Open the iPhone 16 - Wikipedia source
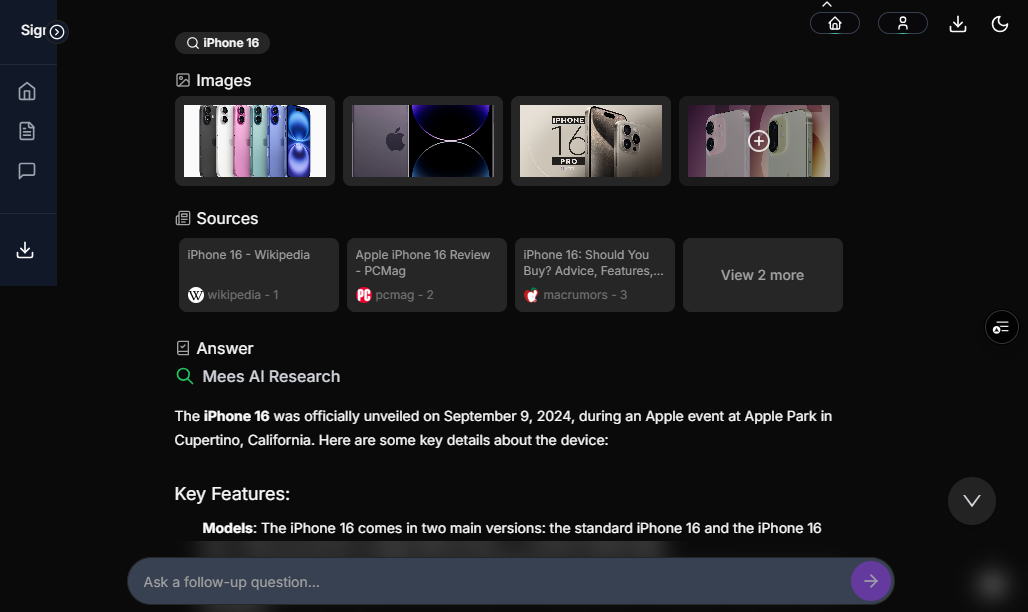1028x612 pixels. pos(259,275)
